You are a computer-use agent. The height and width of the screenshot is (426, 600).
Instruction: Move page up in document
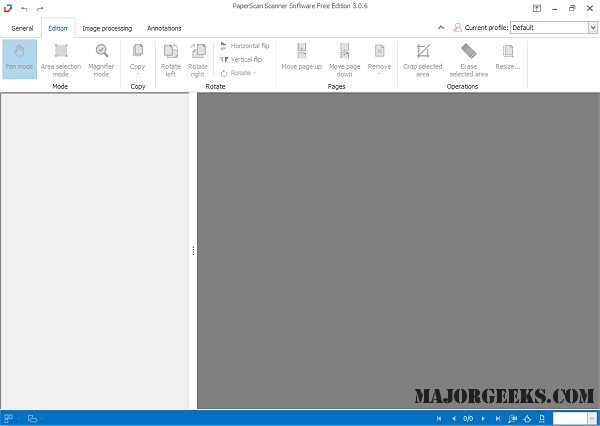point(301,58)
